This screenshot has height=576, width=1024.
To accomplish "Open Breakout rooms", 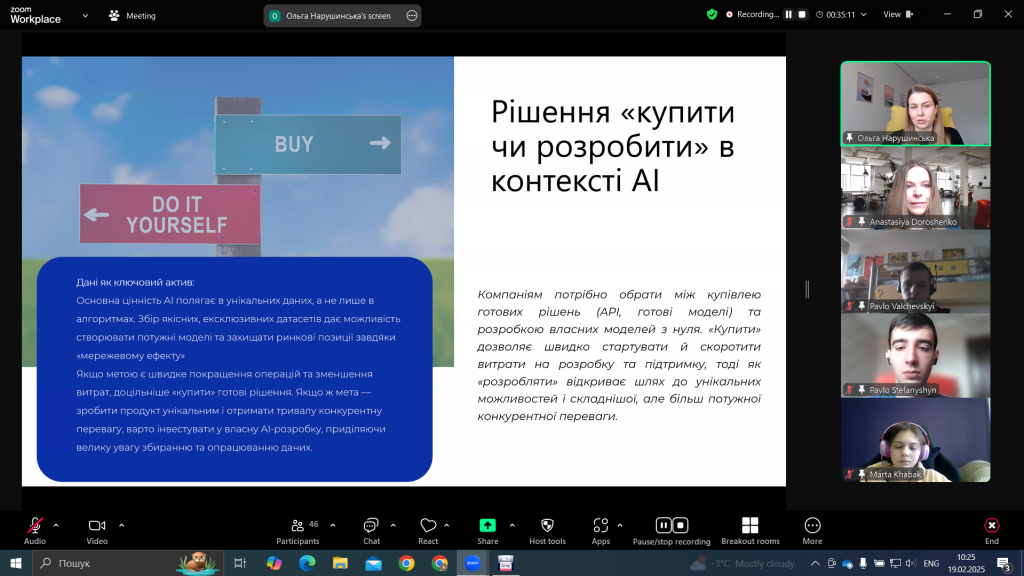I will 750,526.
